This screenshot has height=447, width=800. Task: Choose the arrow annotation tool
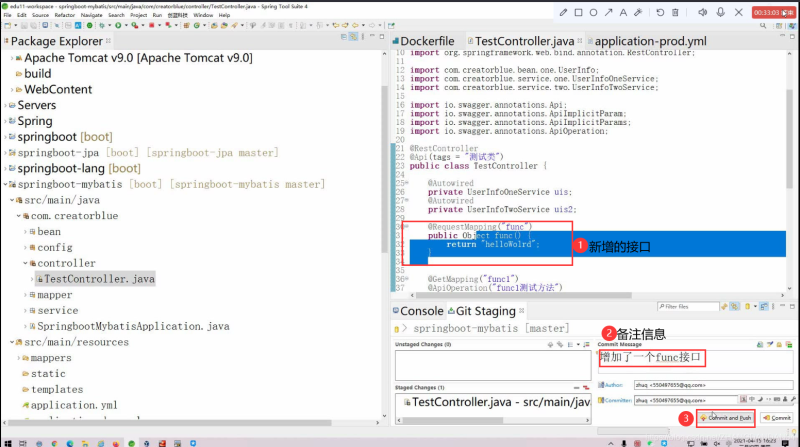610,12
